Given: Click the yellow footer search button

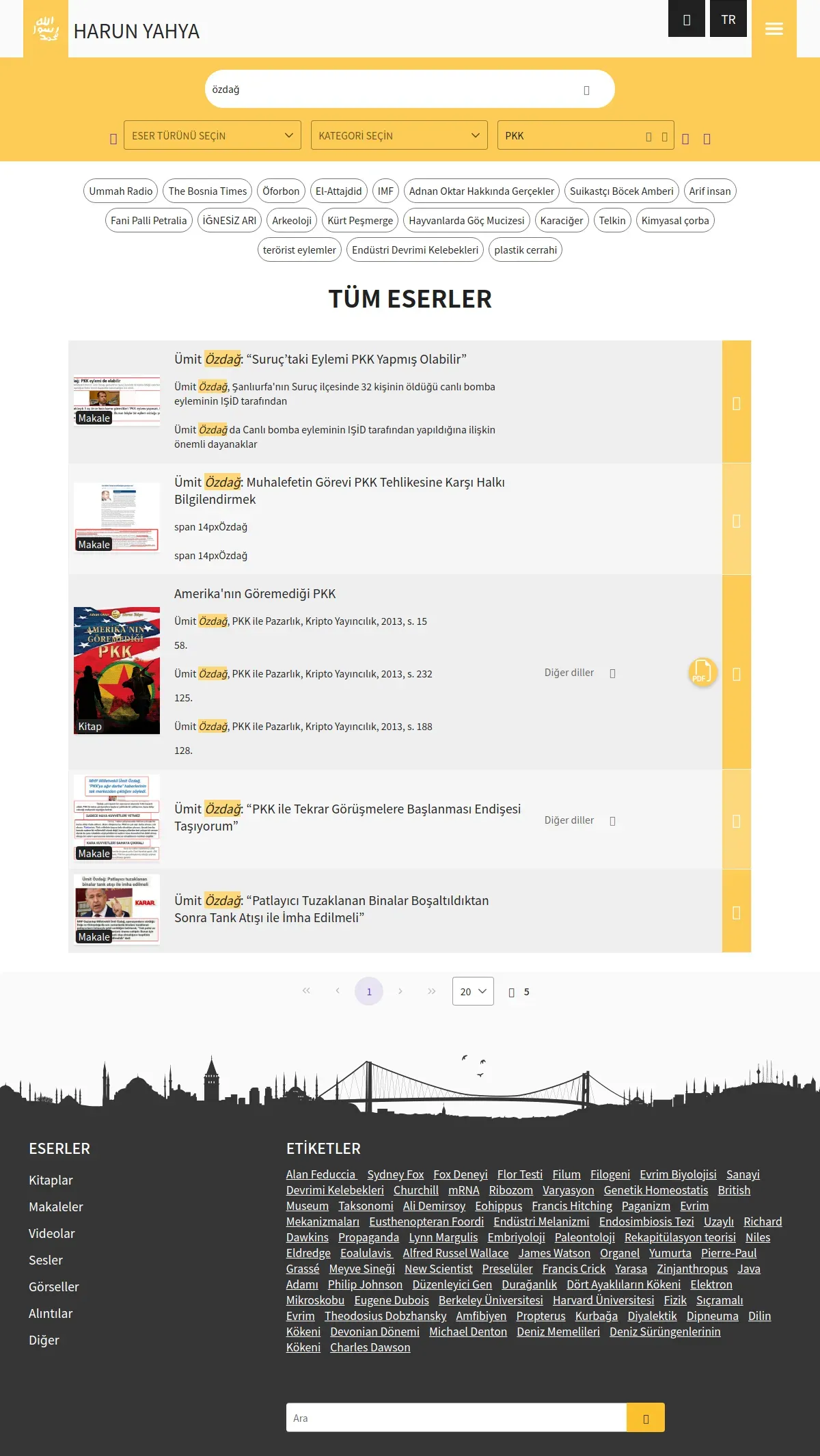Looking at the screenshot, I should 646,1418.
